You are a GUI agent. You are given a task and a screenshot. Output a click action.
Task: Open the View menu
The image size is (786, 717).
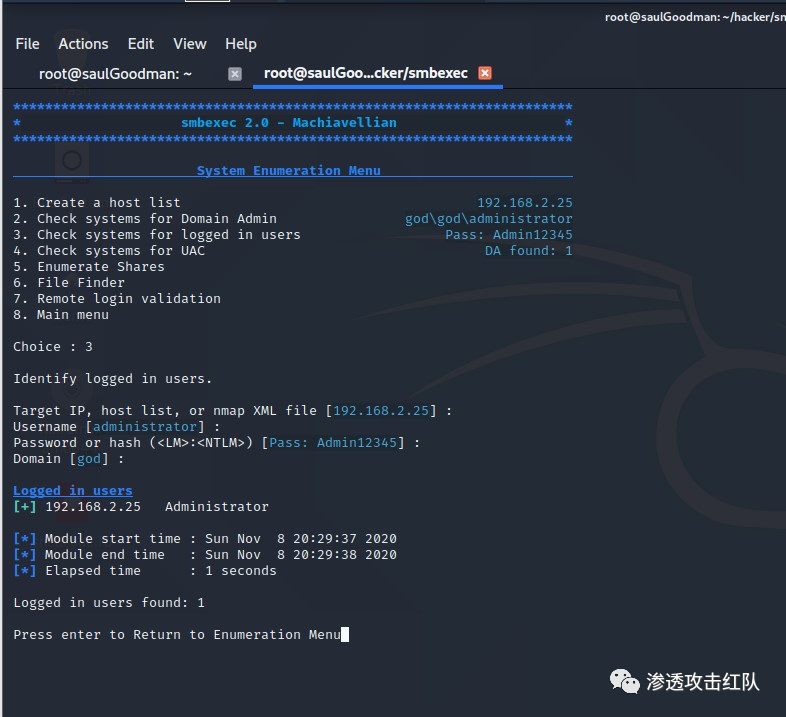190,44
